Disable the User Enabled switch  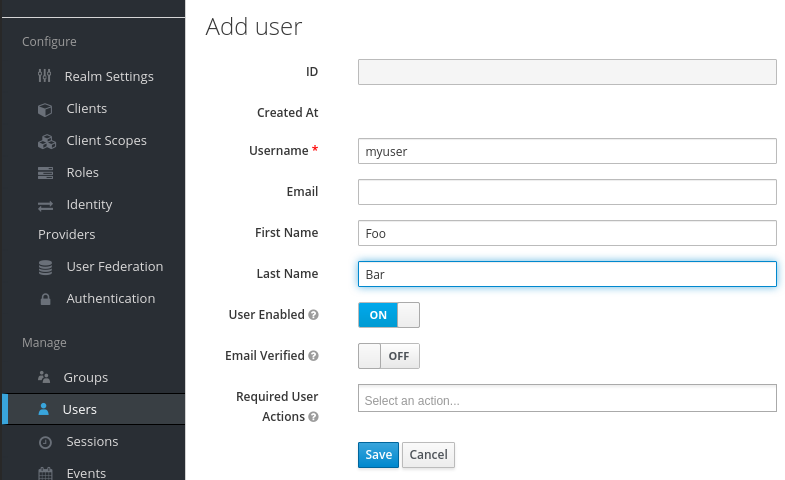pos(388,315)
